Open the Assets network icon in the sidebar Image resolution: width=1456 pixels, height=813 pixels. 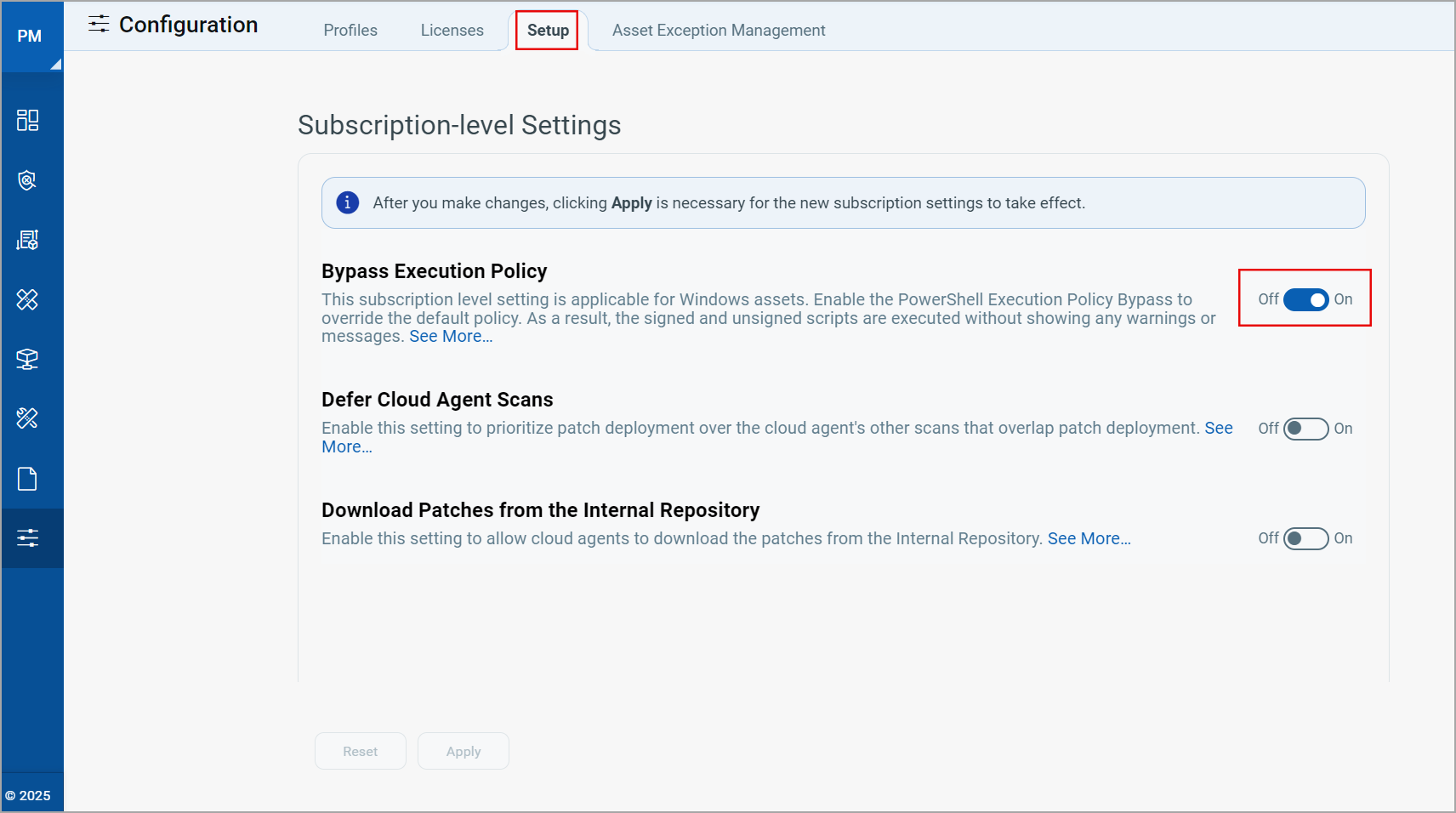coord(28,359)
